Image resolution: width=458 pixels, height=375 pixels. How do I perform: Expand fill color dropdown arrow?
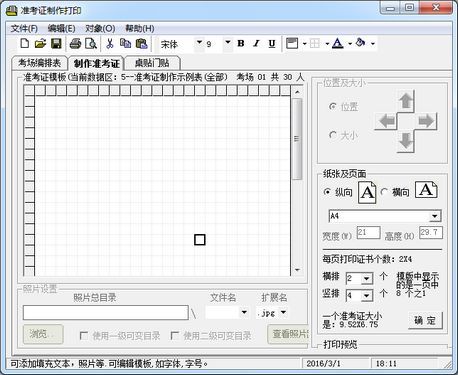click(x=373, y=44)
